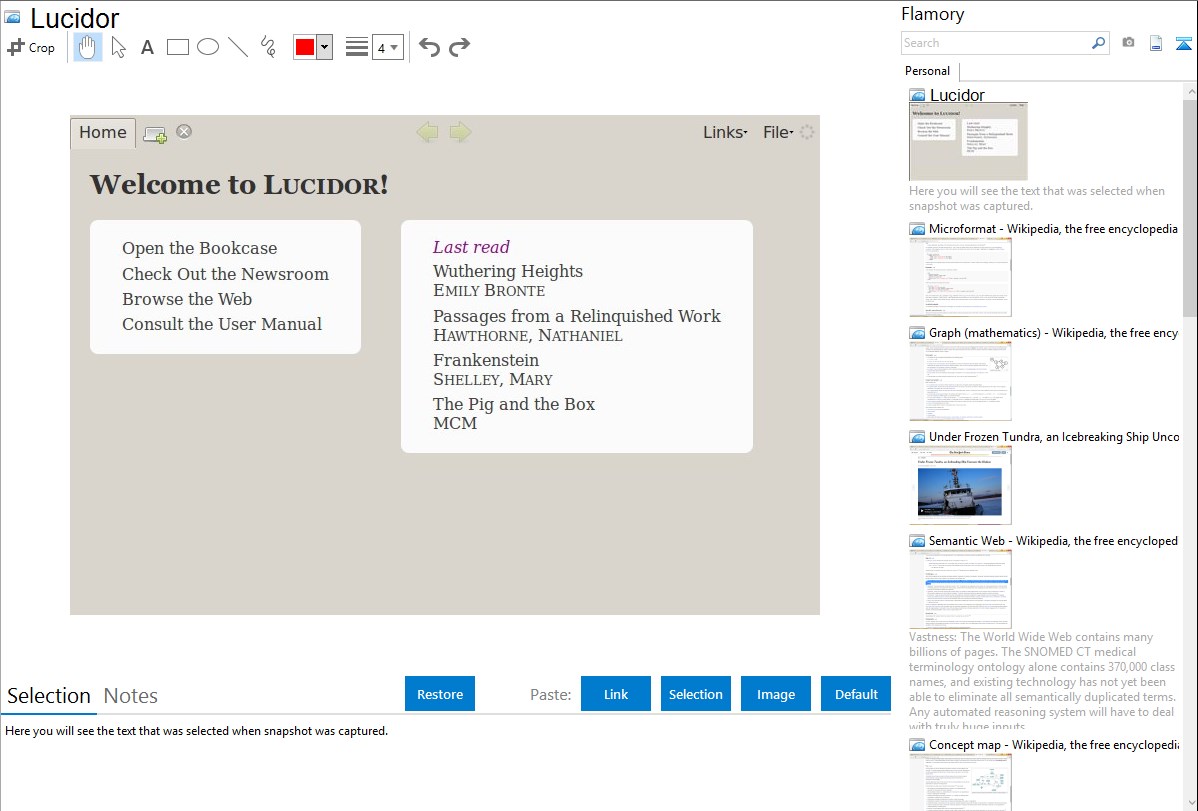
Task: Select the Crop tool
Action: (x=31, y=47)
